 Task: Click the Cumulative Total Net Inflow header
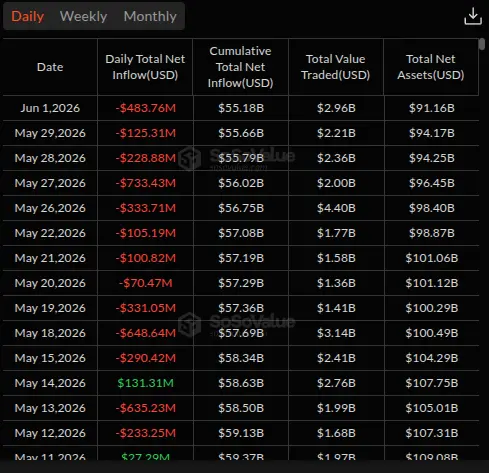(x=240, y=67)
